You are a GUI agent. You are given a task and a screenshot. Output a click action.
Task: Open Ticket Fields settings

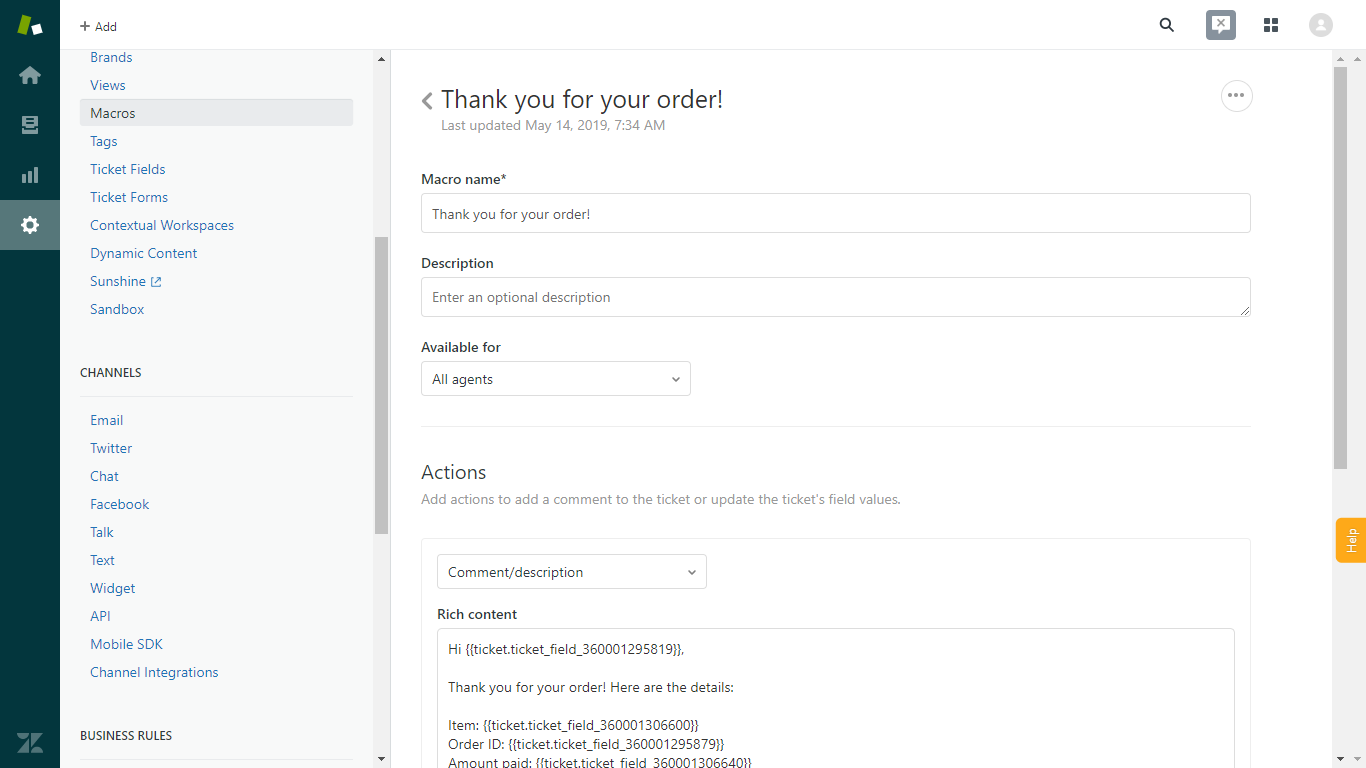[128, 169]
